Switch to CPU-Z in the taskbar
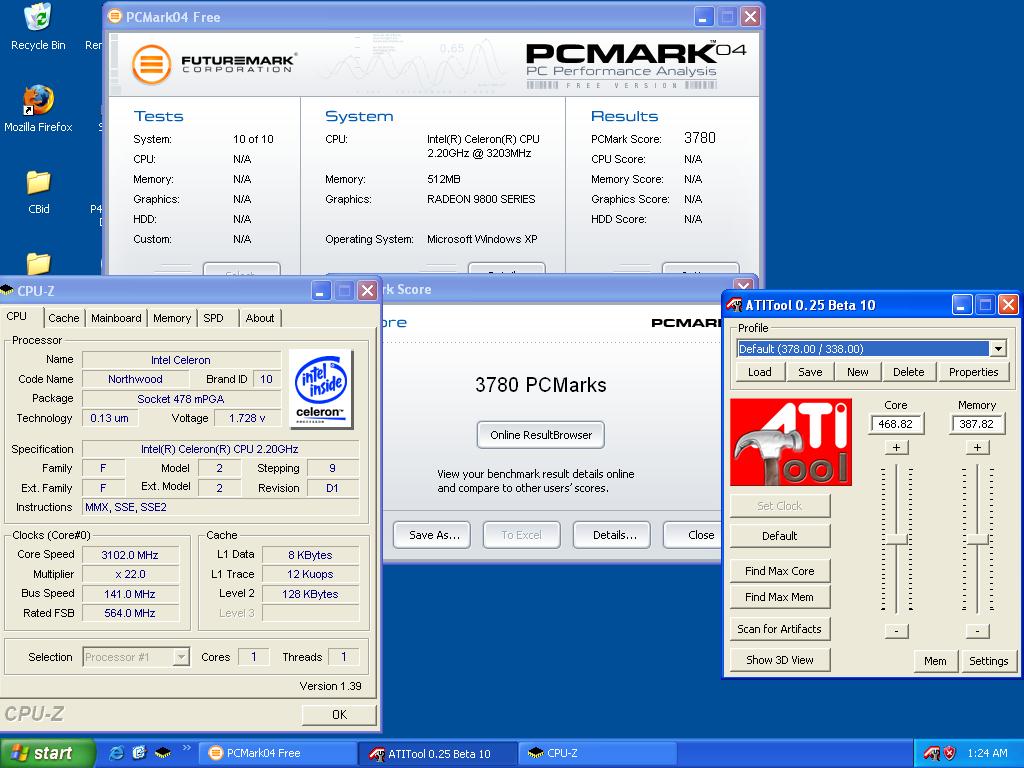This screenshot has width=1024, height=768. click(x=598, y=753)
